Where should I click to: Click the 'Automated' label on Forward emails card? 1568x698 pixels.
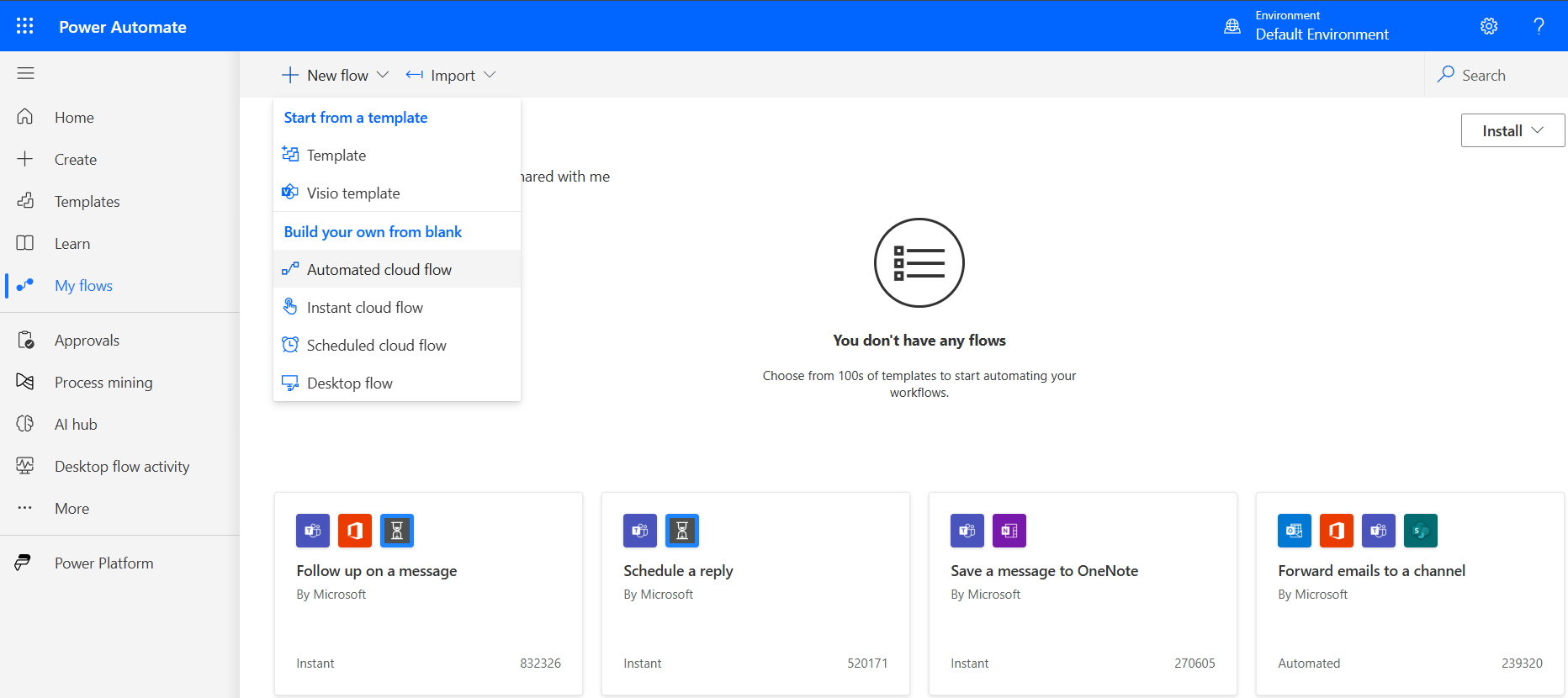point(1309,663)
